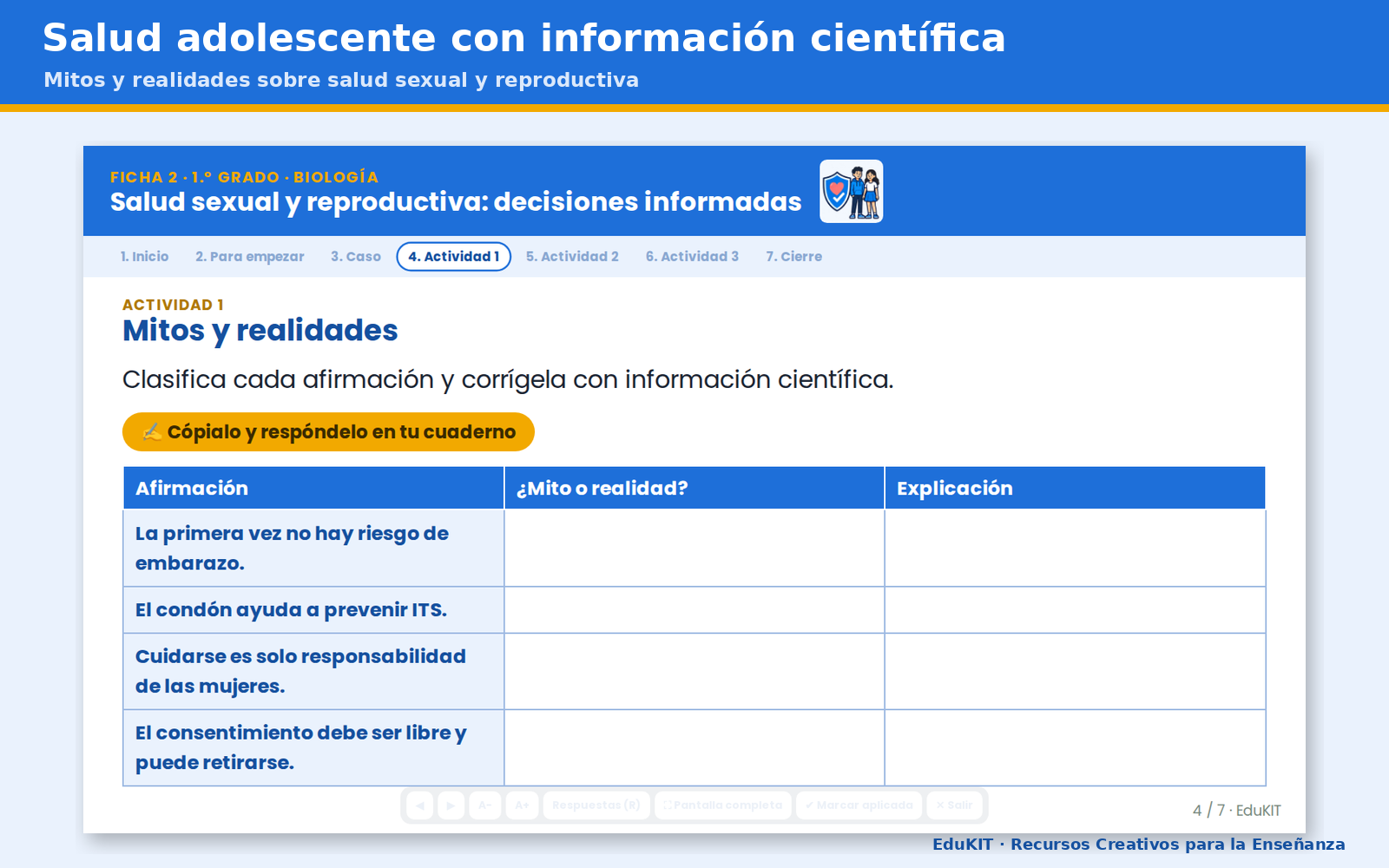This screenshot has height=868, width=1389.
Task: Exit with the Salir button
Action: tap(954, 806)
